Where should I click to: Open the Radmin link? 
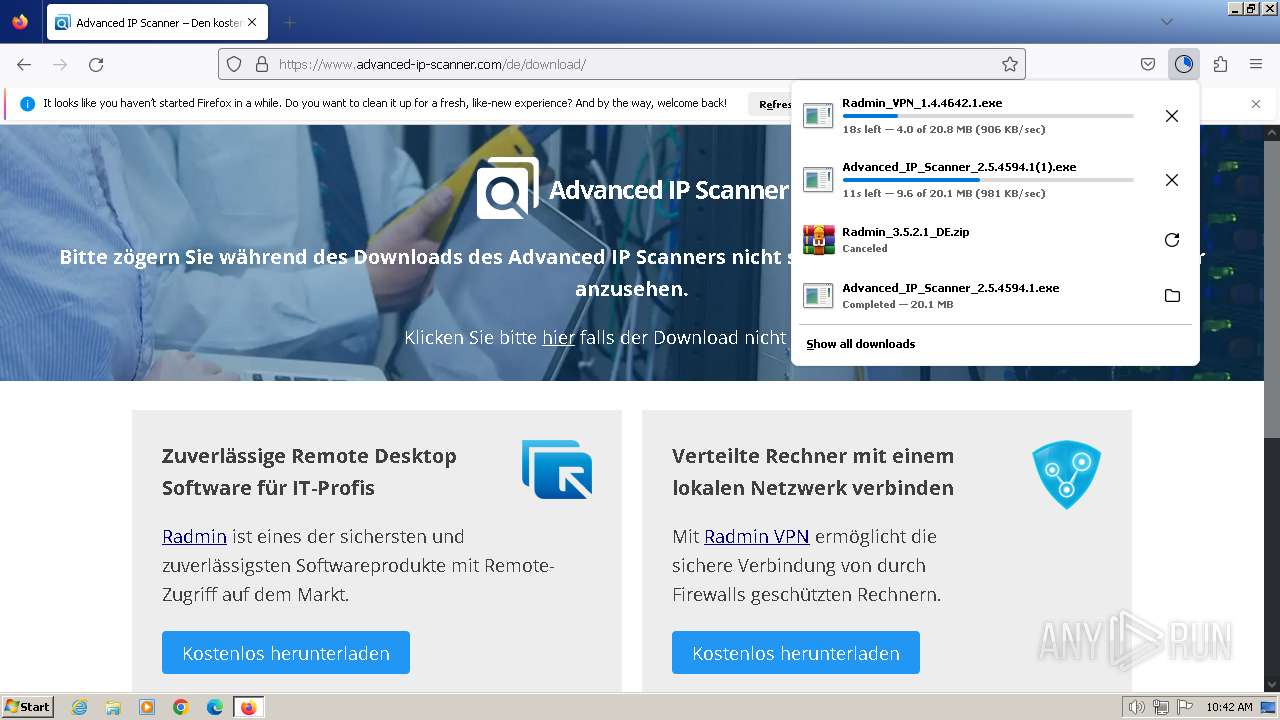coord(194,537)
